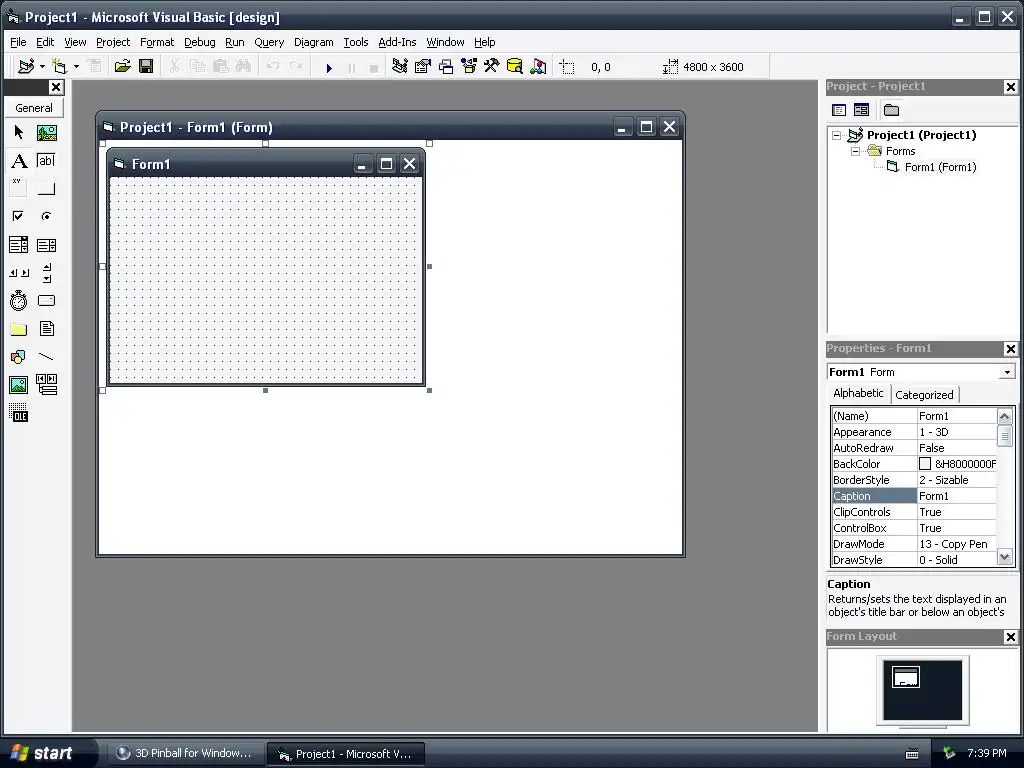Click the End stop button in toolbar
The height and width of the screenshot is (768, 1024).
coord(374,67)
